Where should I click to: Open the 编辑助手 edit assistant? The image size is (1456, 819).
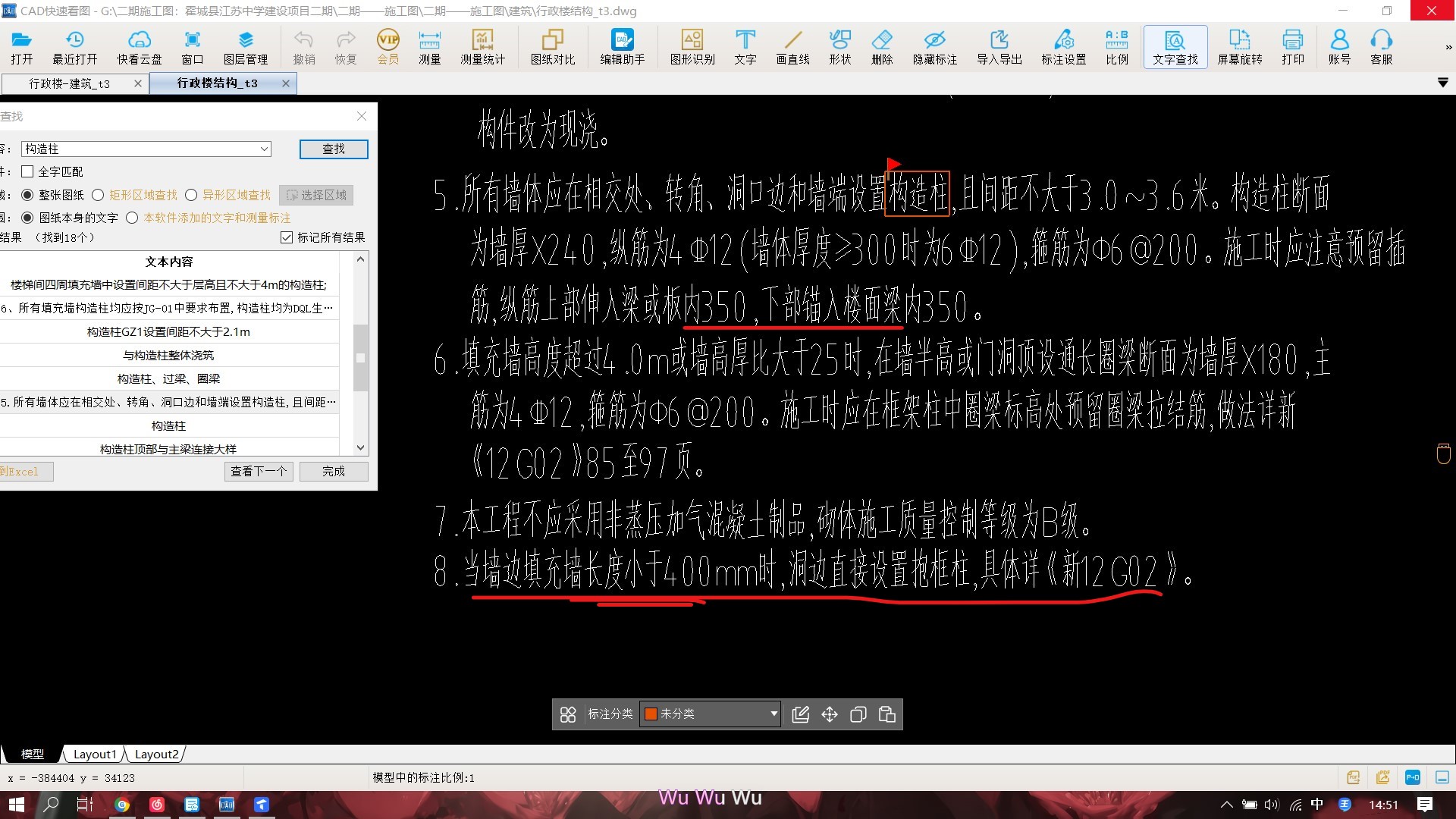pos(622,47)
